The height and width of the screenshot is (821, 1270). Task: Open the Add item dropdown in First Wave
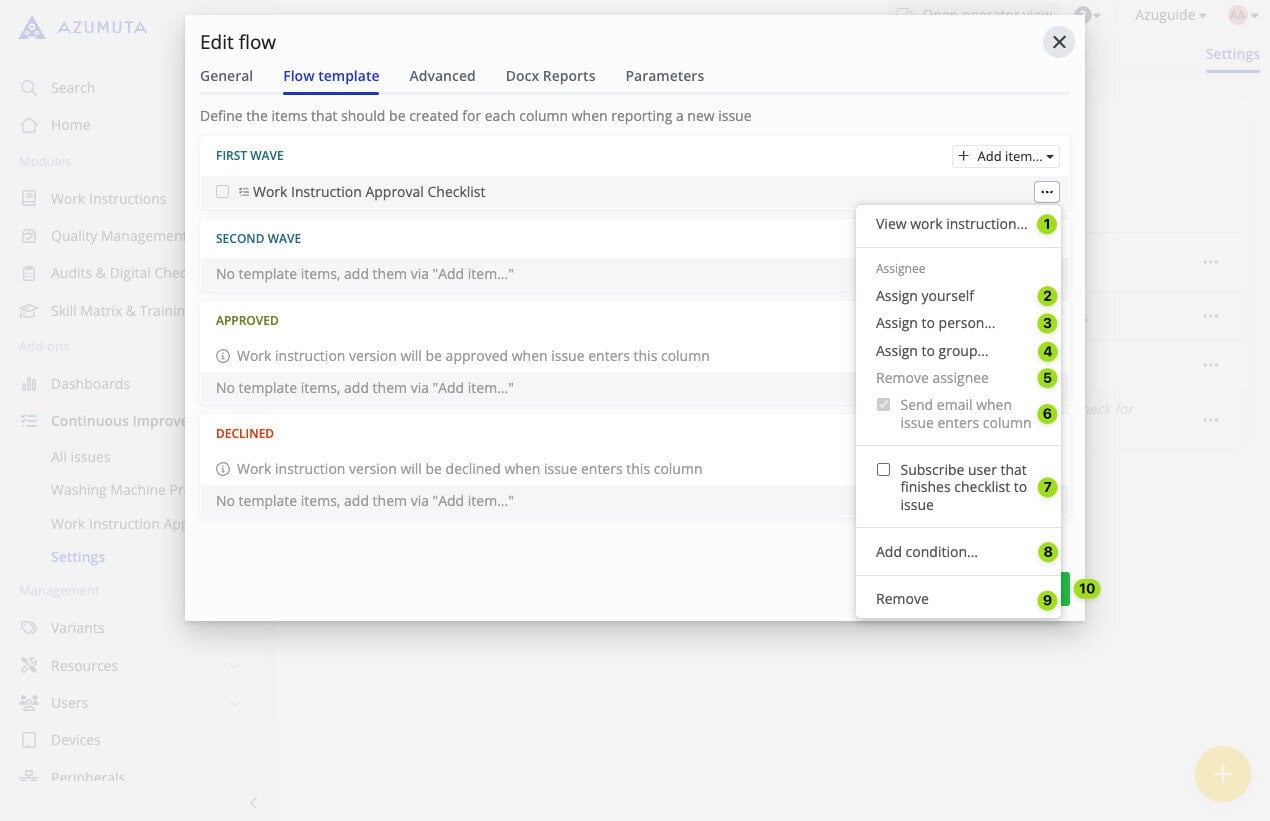click(x=1005, y=156)
